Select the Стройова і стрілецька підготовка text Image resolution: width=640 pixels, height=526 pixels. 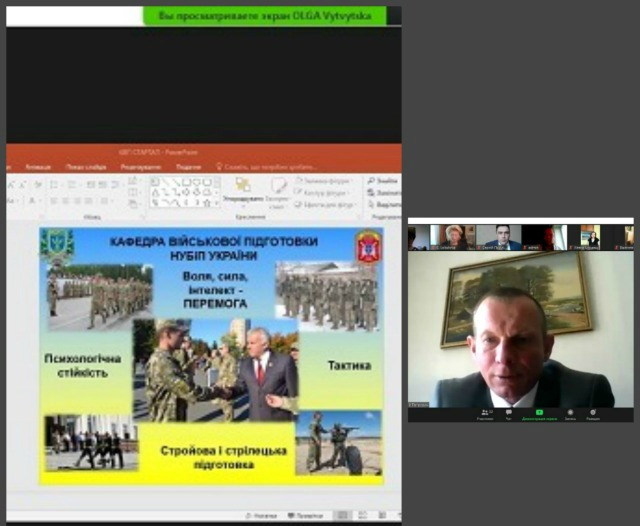click(x=224, y=457)
